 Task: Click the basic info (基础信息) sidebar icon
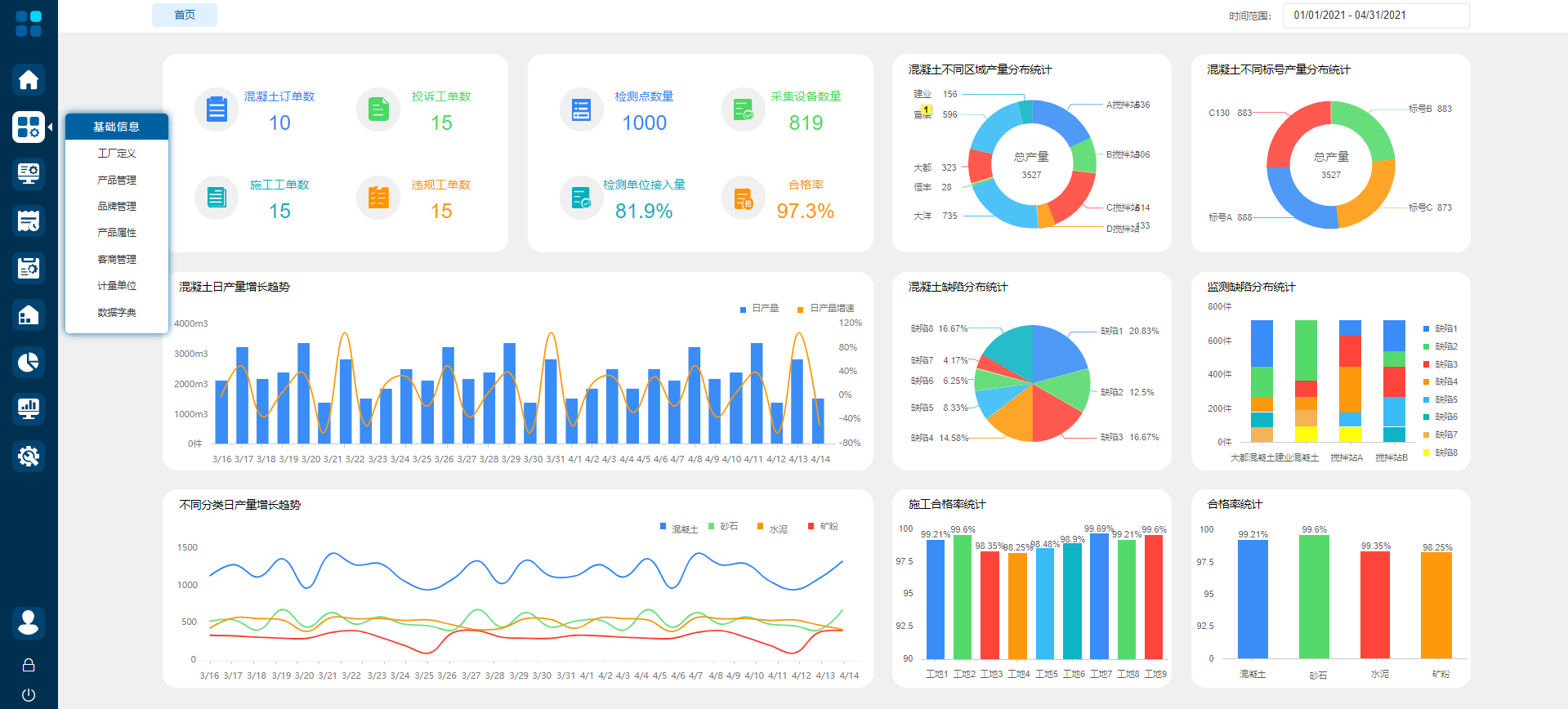tap(29, 127)
